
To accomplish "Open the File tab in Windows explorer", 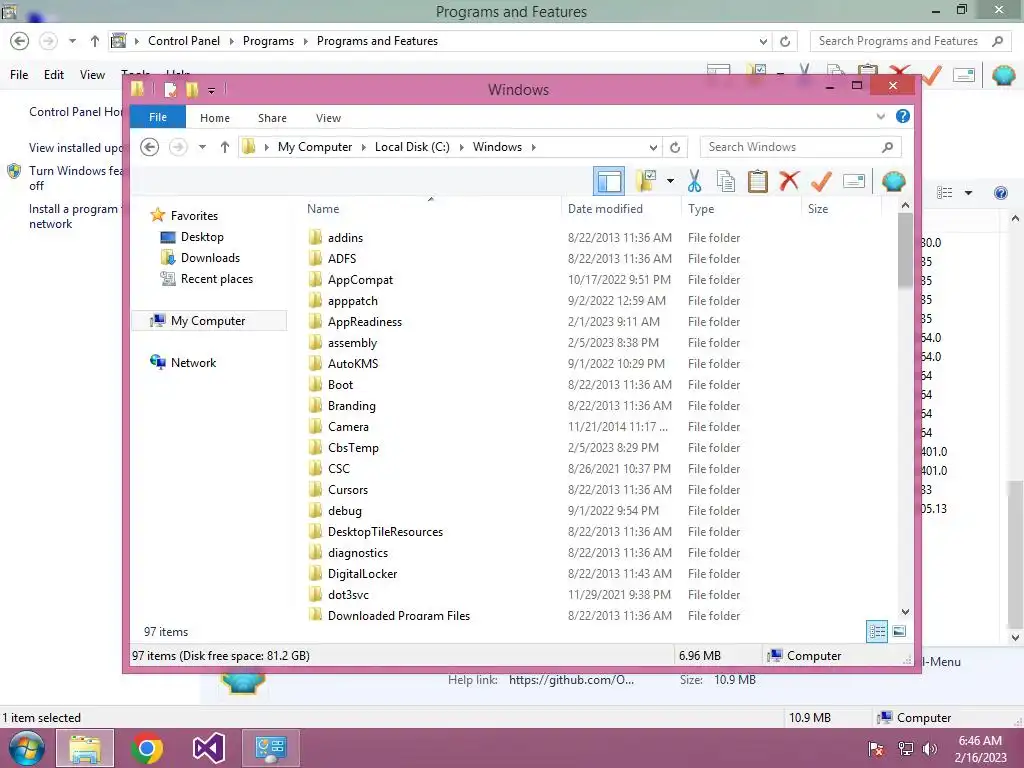I will point(158,117).
